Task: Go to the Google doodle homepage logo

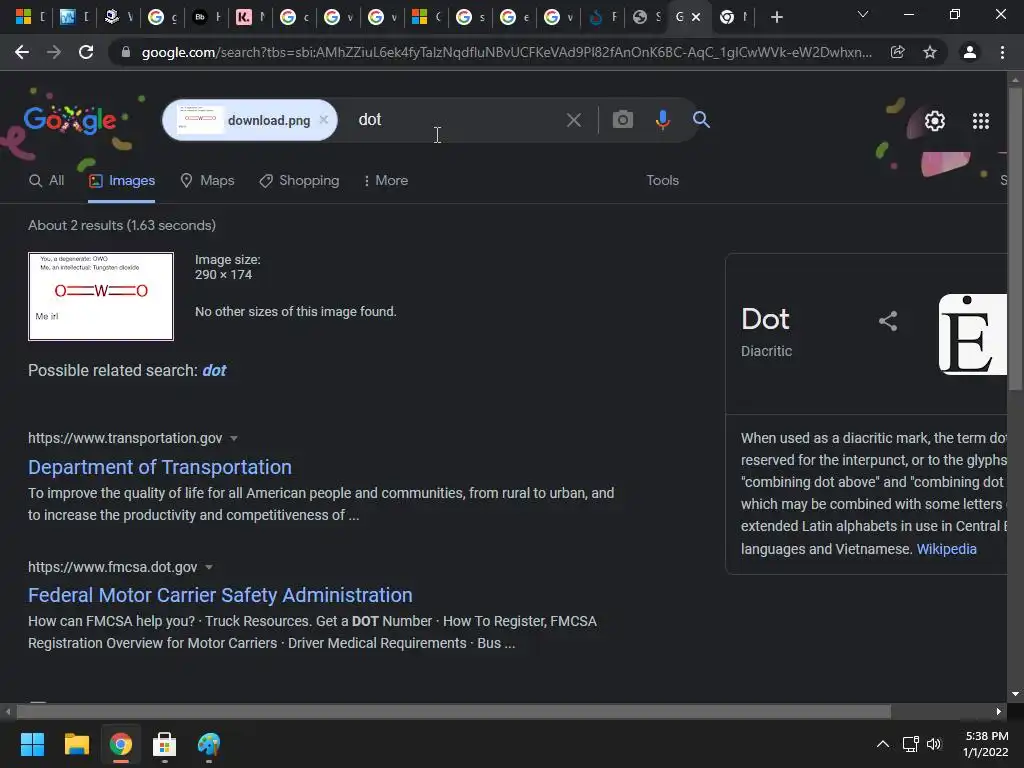Action: [x=71, y=120]
